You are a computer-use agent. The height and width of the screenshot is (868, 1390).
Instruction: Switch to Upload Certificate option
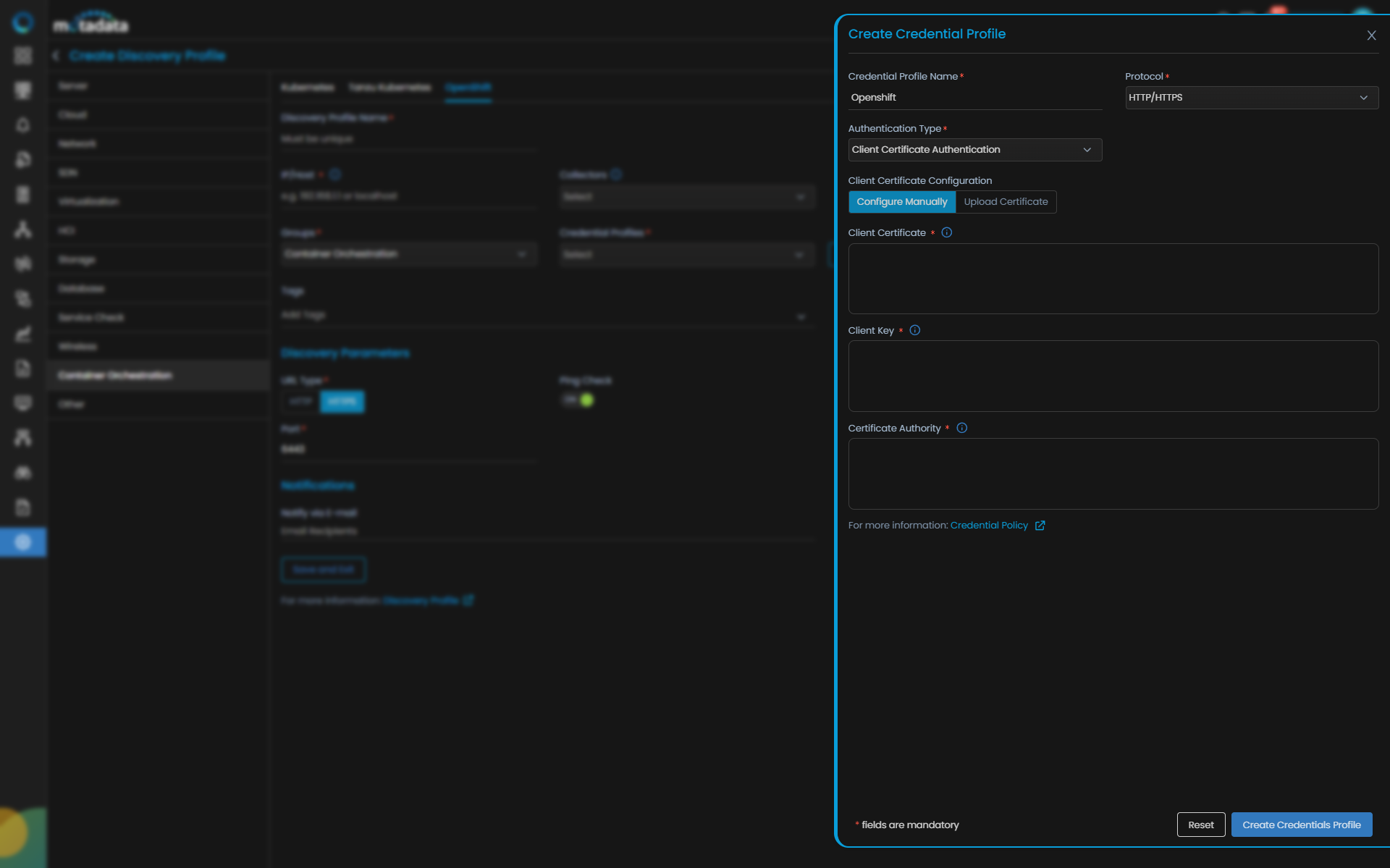[1006, 202]
